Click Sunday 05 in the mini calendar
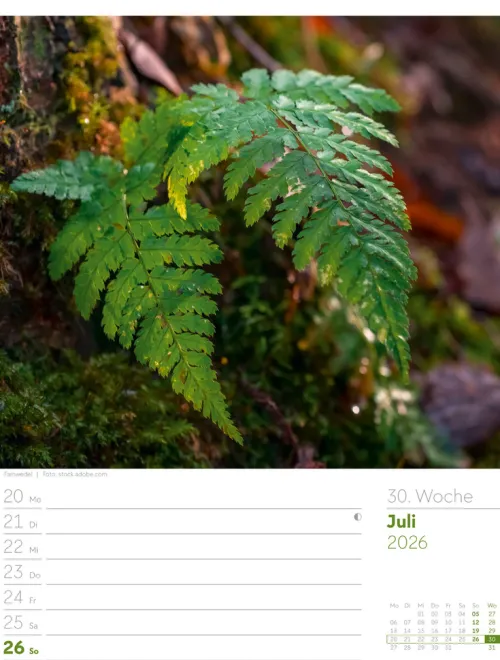This screenshot has height=660, width=500. coord(476,614)
